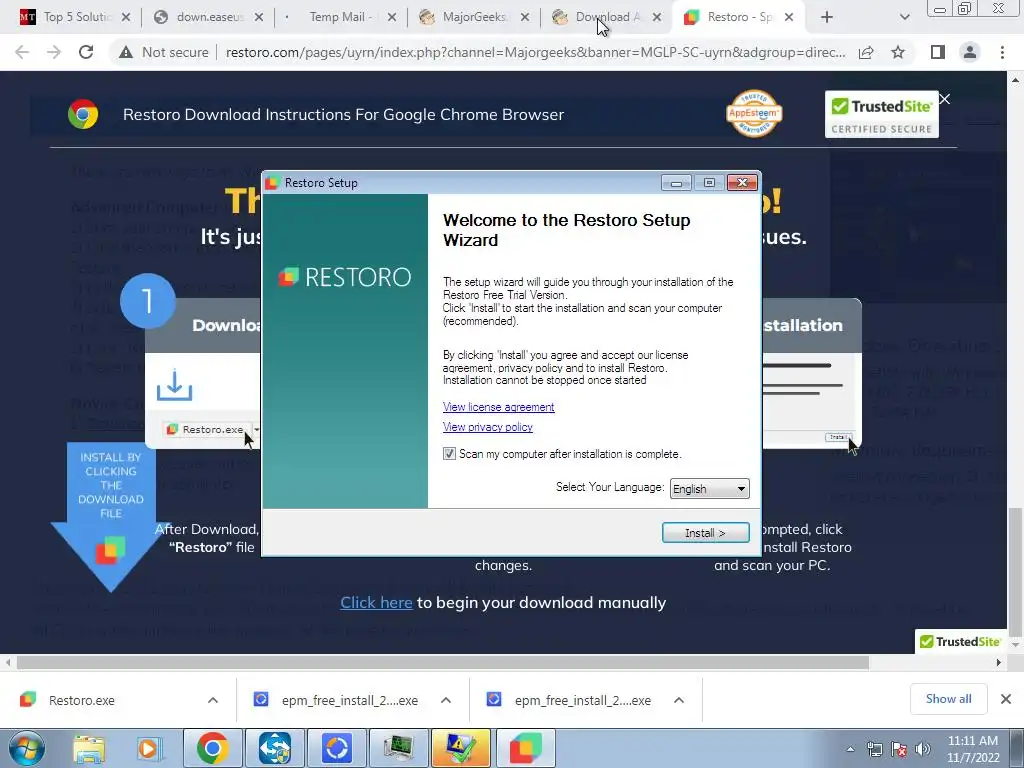Click the Restoro icon on the taskbar
Screen dimensions: 1024x768
pyautogui.click(x=526, y=748)
